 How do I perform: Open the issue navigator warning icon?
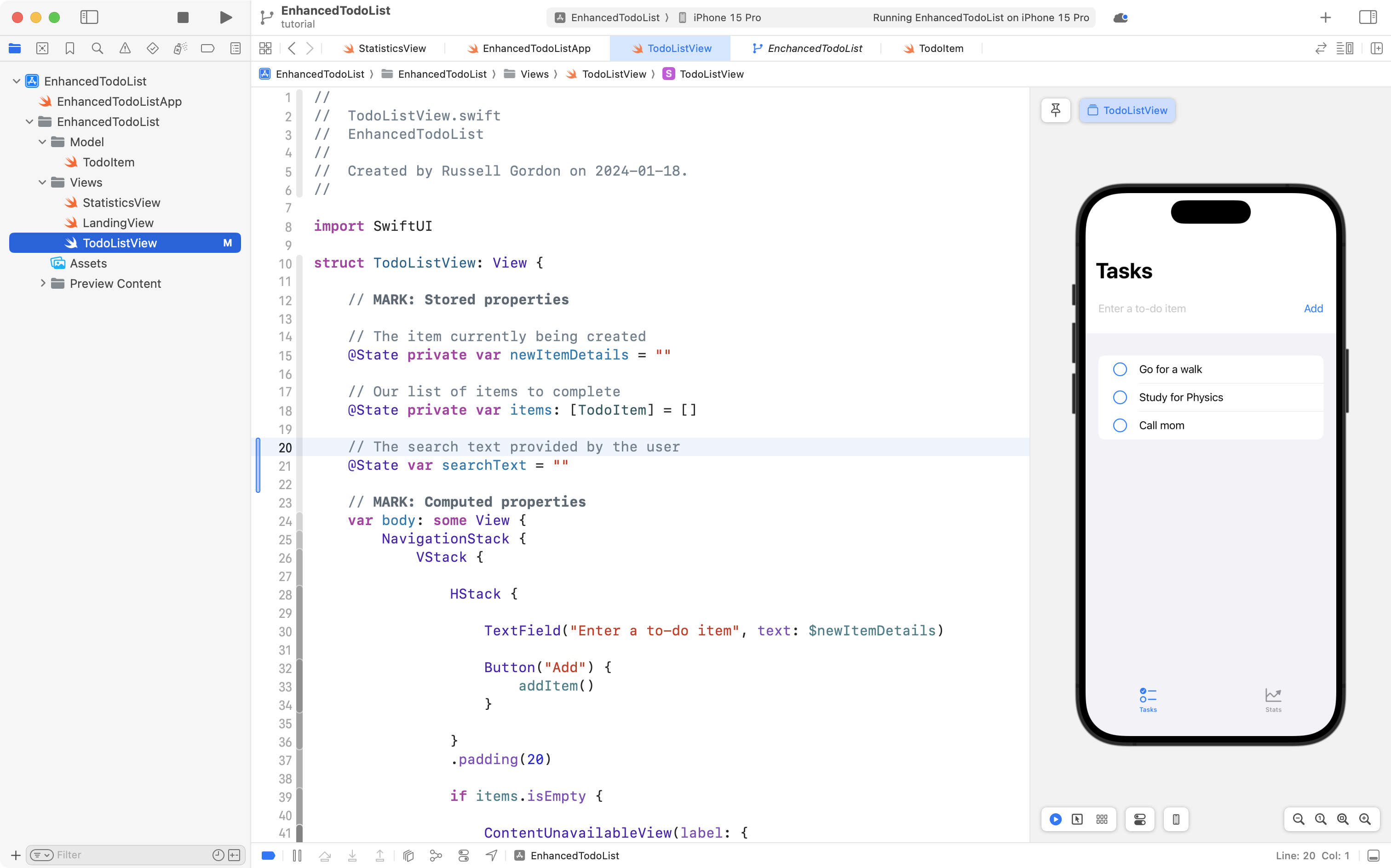pyautogui.click(x=125, y=48)
